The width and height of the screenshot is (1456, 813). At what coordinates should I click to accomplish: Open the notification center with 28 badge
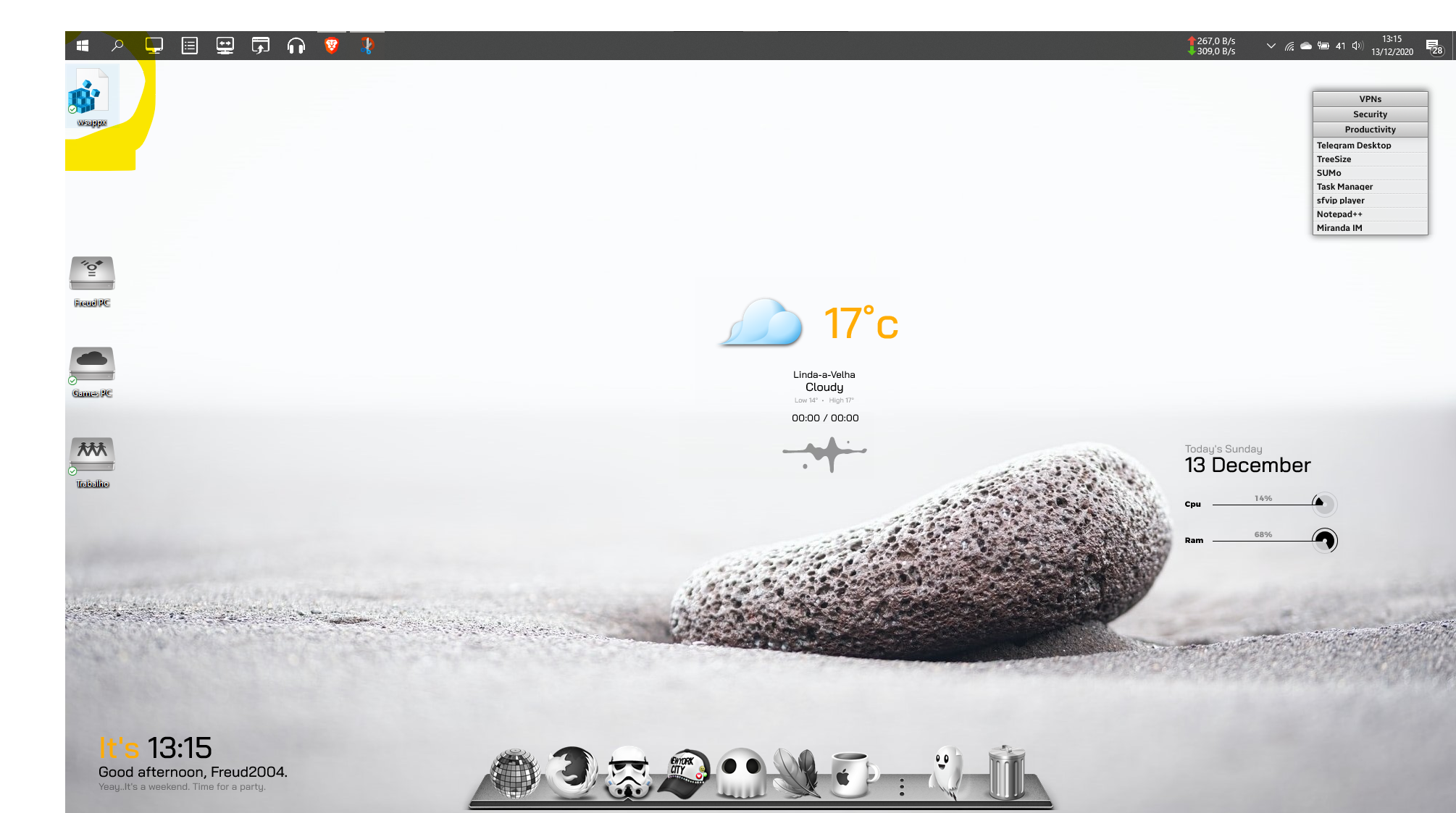pos(1434,47)
